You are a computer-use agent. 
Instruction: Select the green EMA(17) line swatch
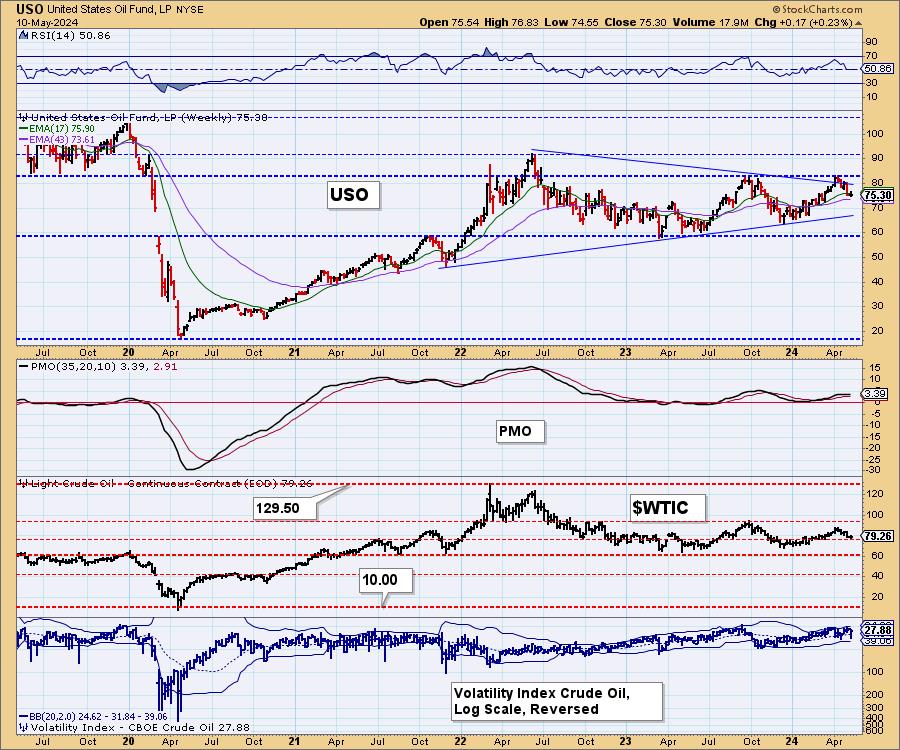pyautogui.click(x=24, y=129)
